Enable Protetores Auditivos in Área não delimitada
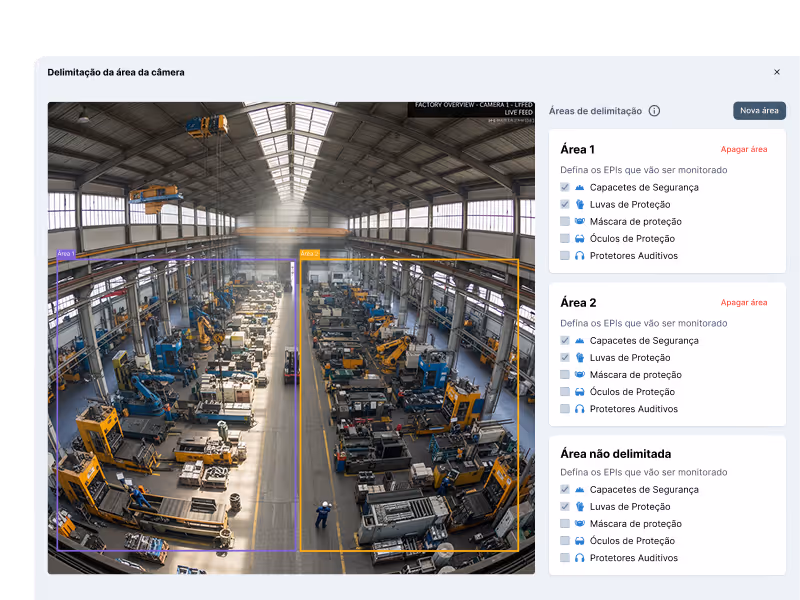Viewport: 800px width, 600px height. coord(565,558)
